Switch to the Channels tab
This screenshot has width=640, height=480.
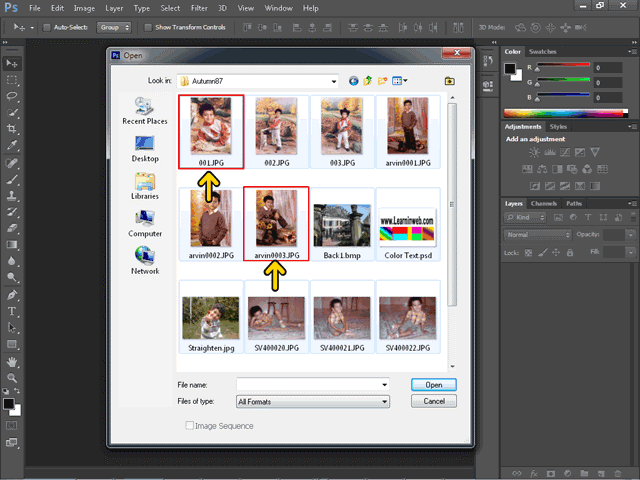(x=544, y=203)
